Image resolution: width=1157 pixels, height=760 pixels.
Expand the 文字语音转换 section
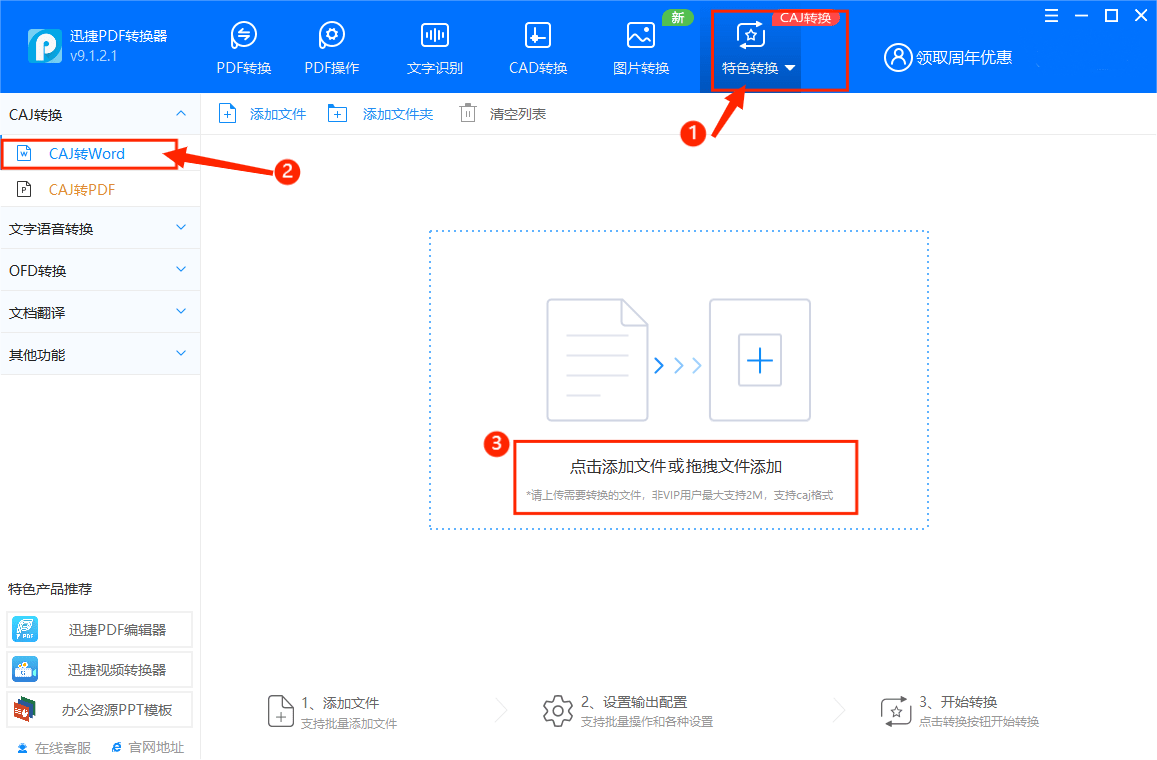100,228
